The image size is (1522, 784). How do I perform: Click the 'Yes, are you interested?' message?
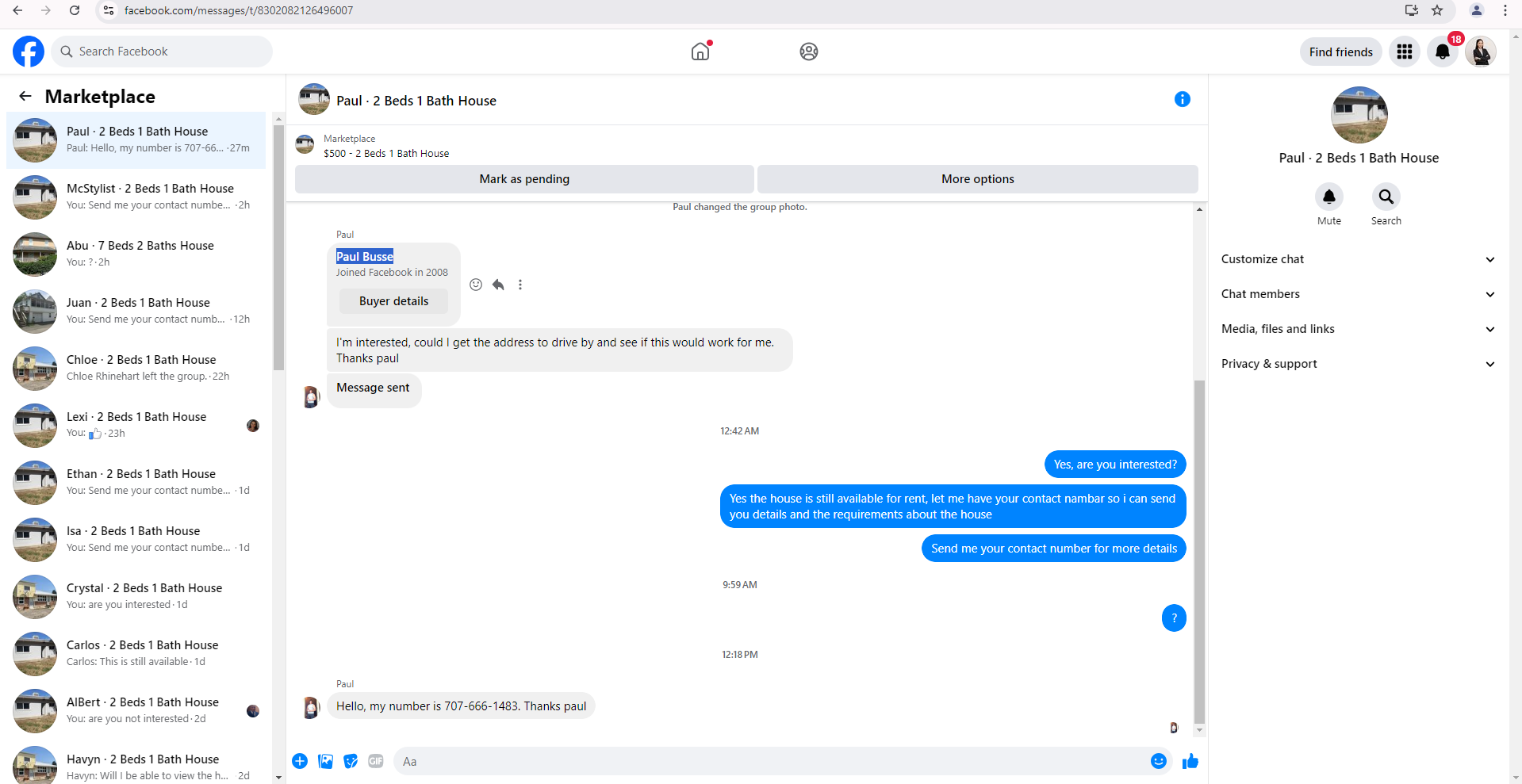point(1115,465)
